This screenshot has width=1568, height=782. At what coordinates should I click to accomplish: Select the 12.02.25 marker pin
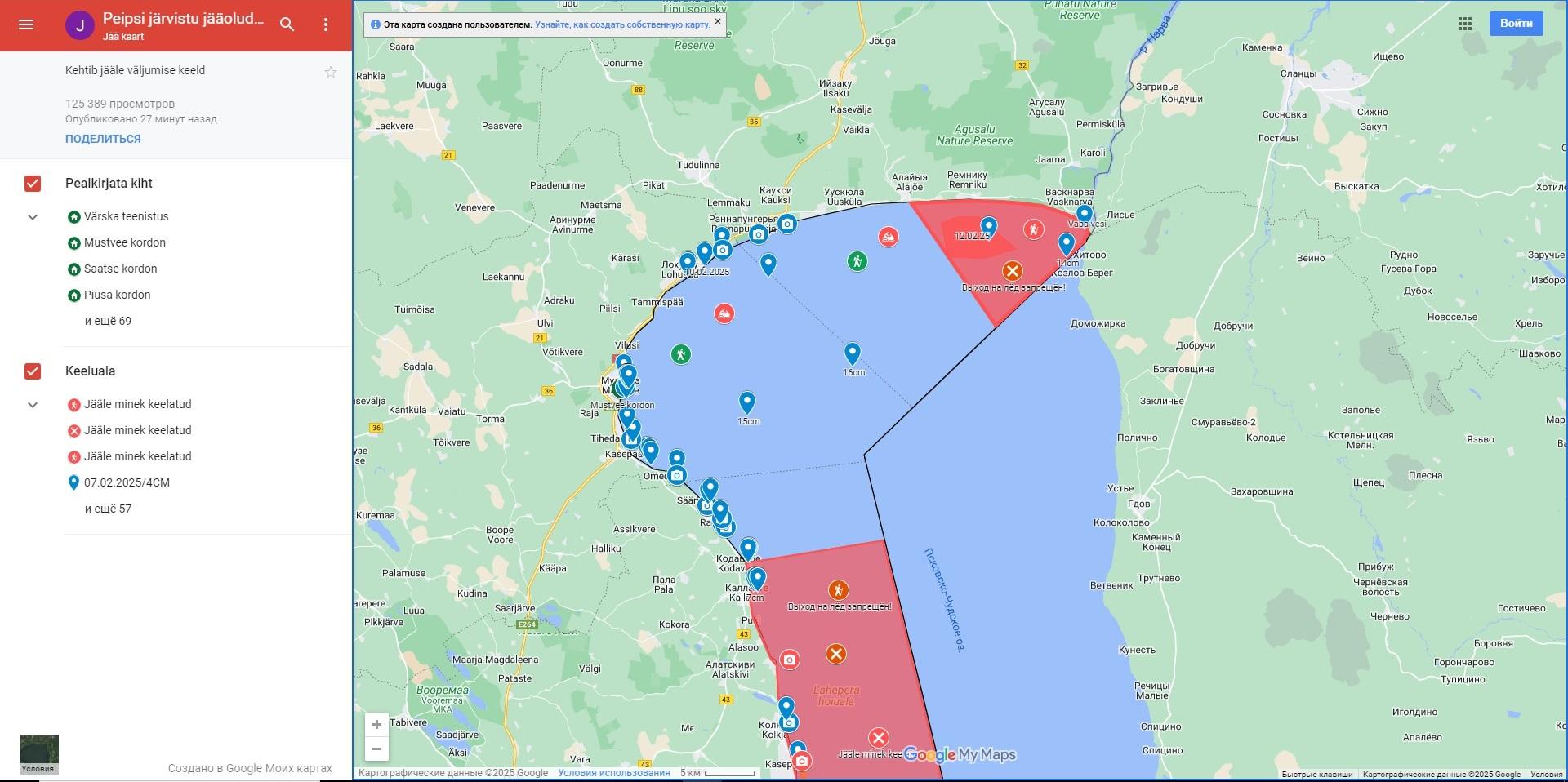pos(988,226)
